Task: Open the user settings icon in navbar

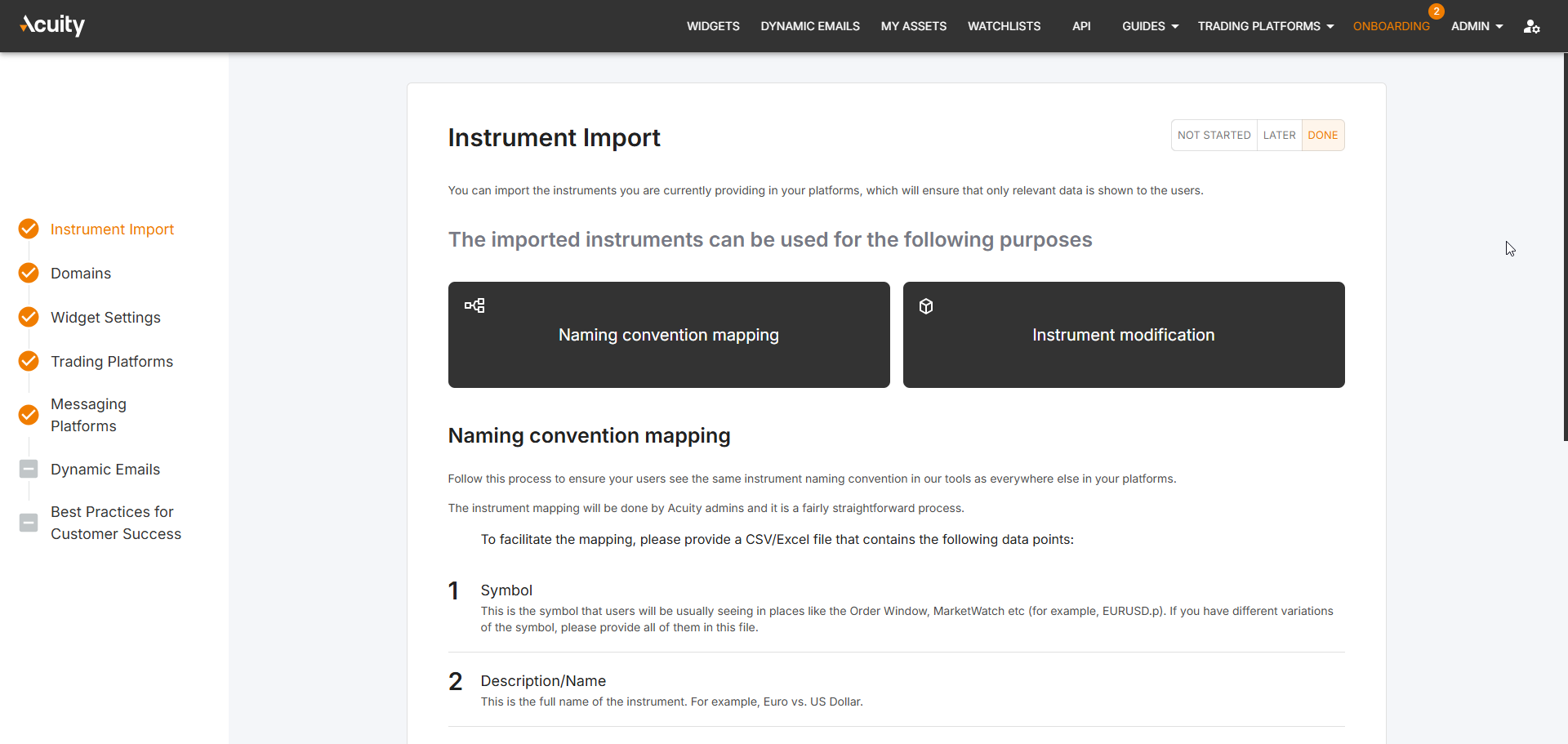Action: (x=1532, y=26)
